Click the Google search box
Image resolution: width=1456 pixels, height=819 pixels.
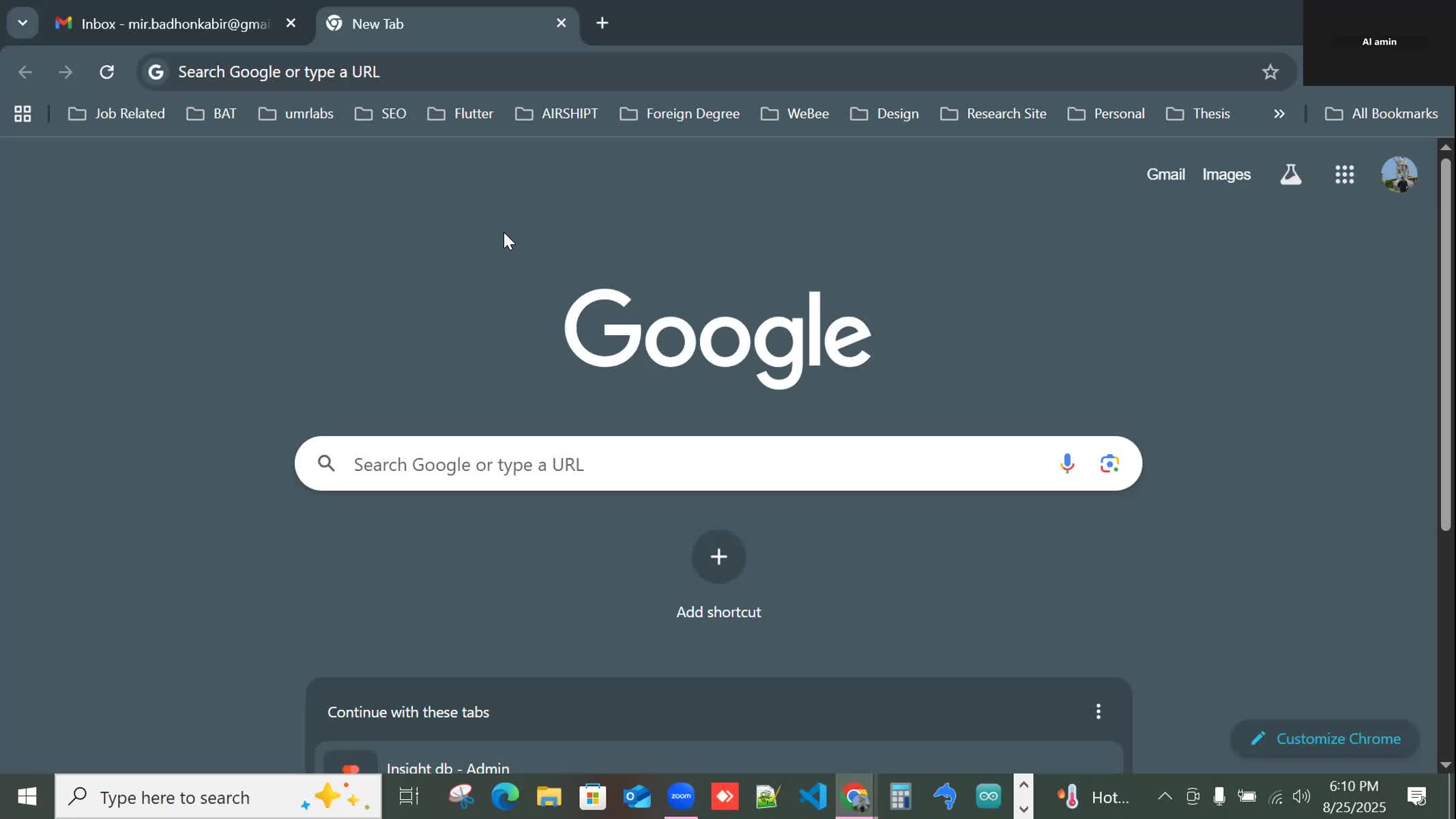pos(718,463)
